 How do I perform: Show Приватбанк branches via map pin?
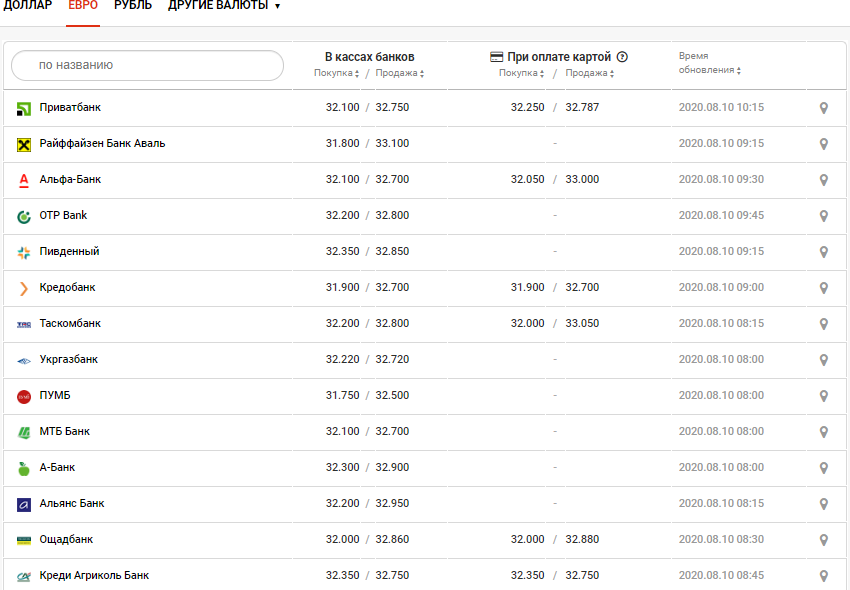pyautogui.click(x=823, y=108)
